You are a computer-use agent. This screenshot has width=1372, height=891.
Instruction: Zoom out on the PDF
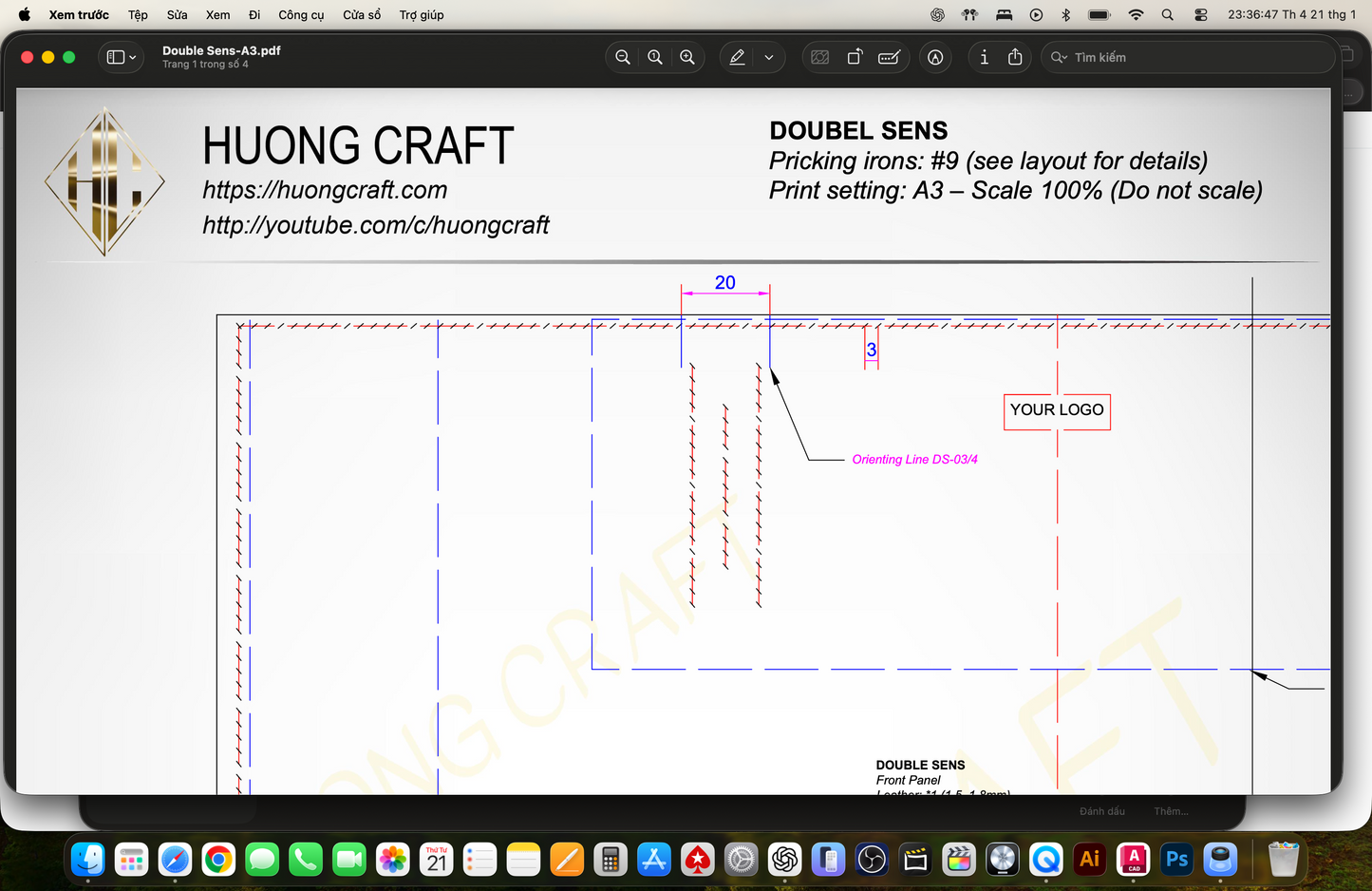(623, 57)
